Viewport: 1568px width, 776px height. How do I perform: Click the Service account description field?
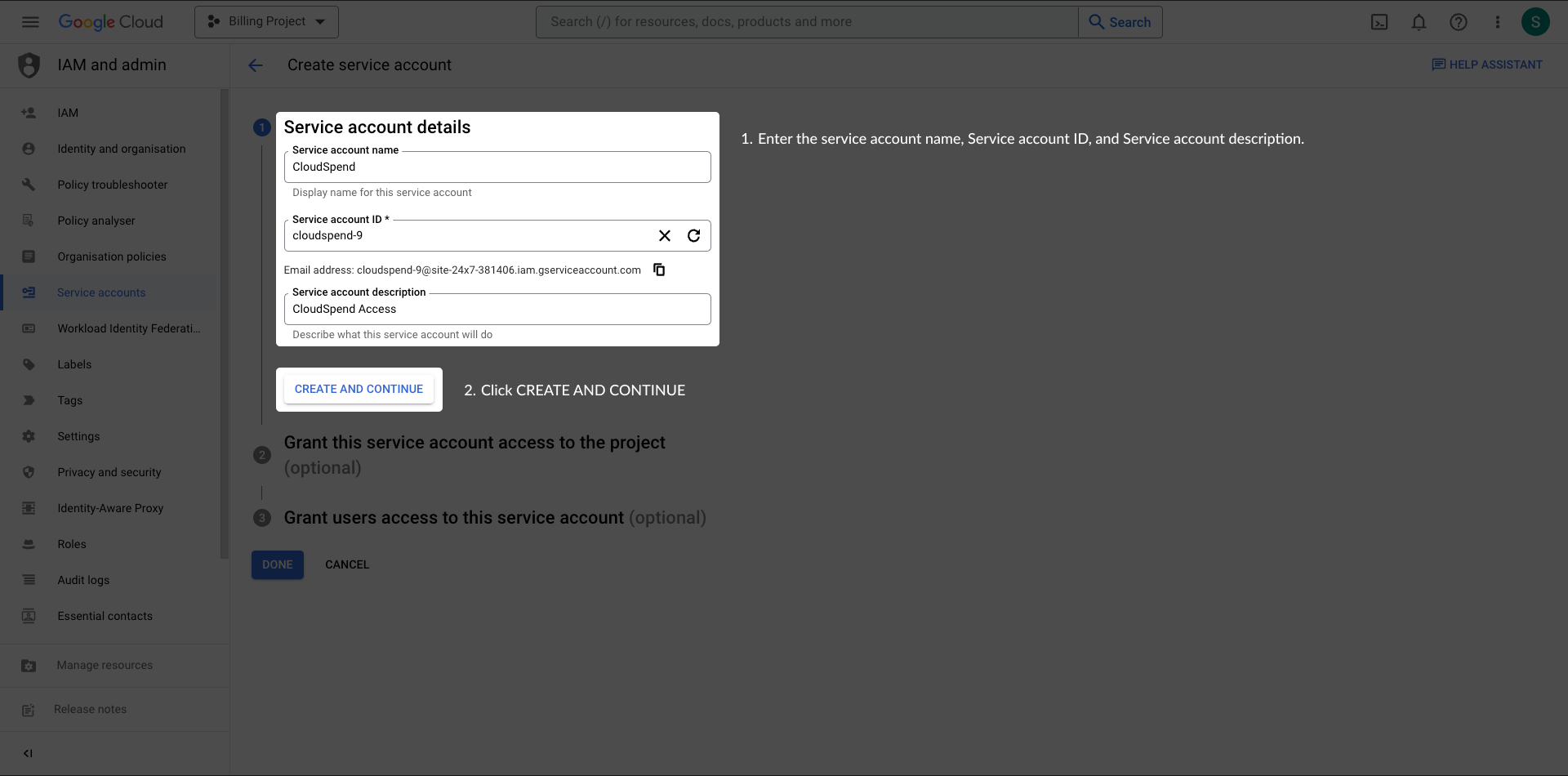point(497,309)
